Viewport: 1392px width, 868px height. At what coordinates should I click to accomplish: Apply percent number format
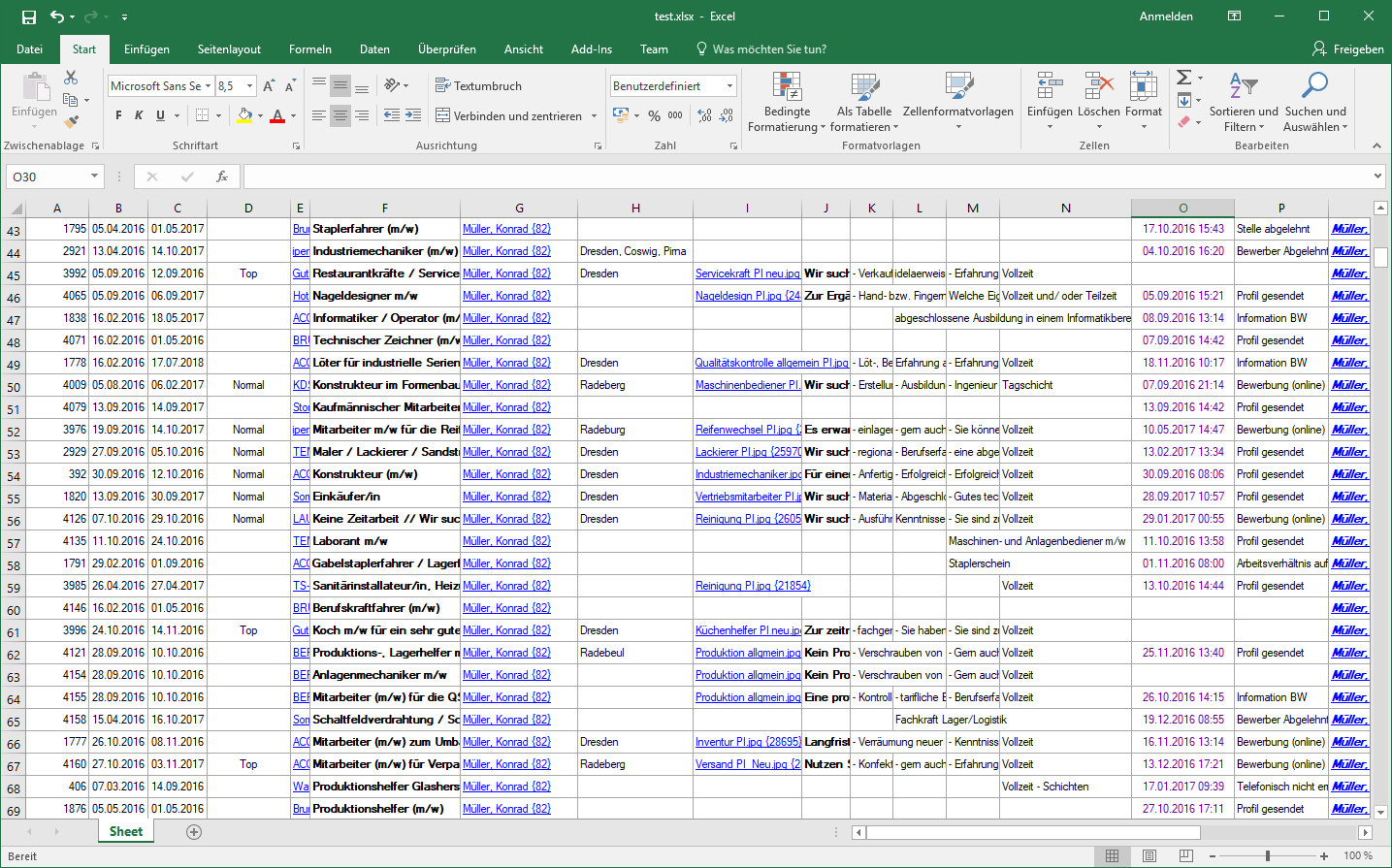[x=654, y=115]
